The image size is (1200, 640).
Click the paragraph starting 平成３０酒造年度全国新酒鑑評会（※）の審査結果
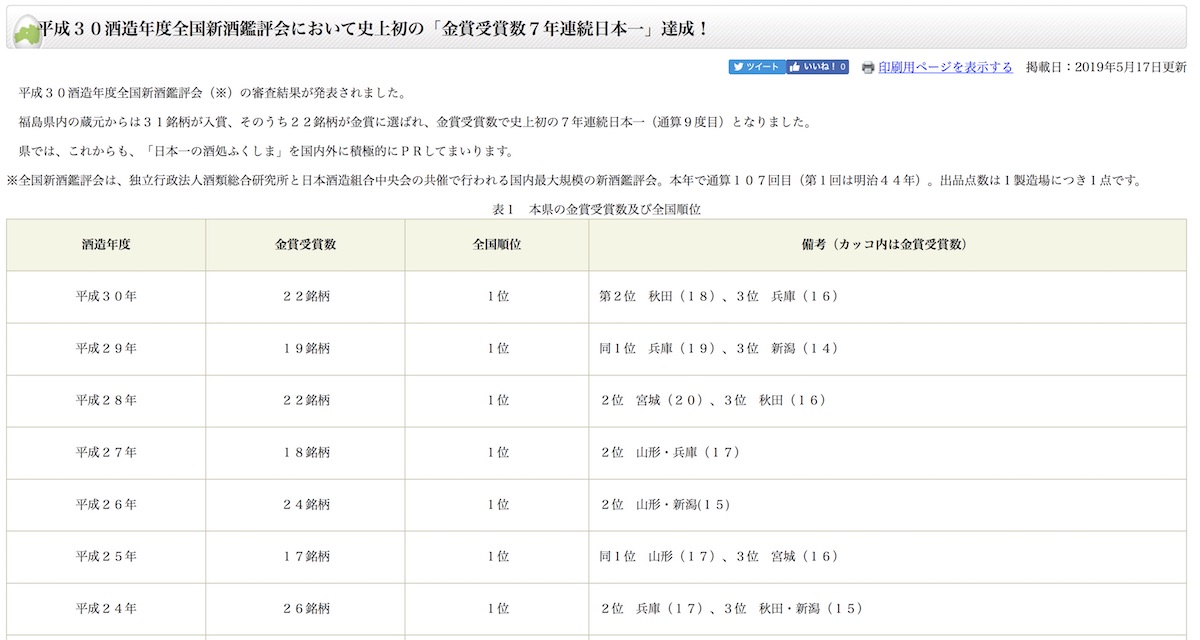(212, 93)
